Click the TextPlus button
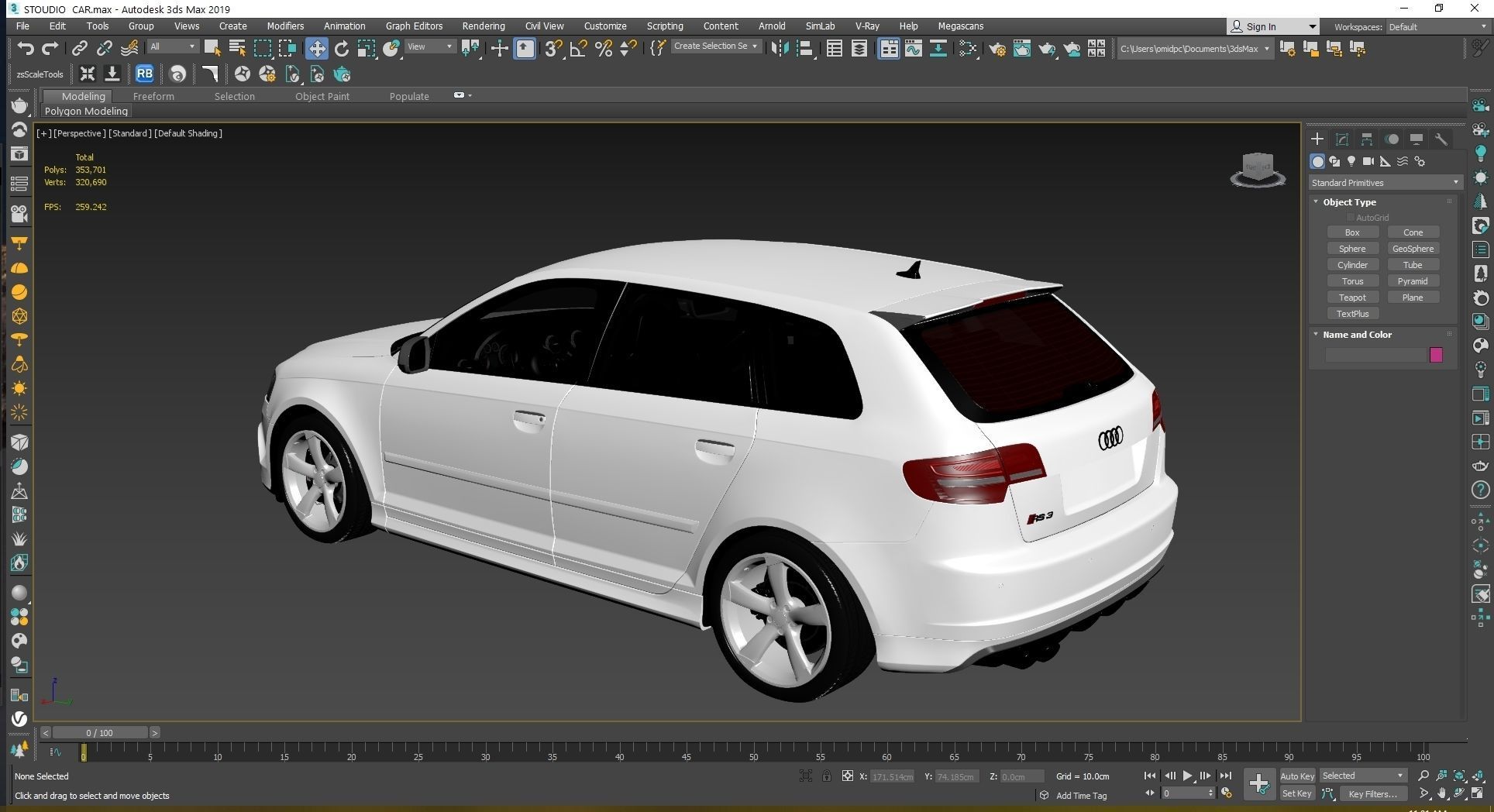This screenshot has height=812, width=1494. click(1352, 314)
